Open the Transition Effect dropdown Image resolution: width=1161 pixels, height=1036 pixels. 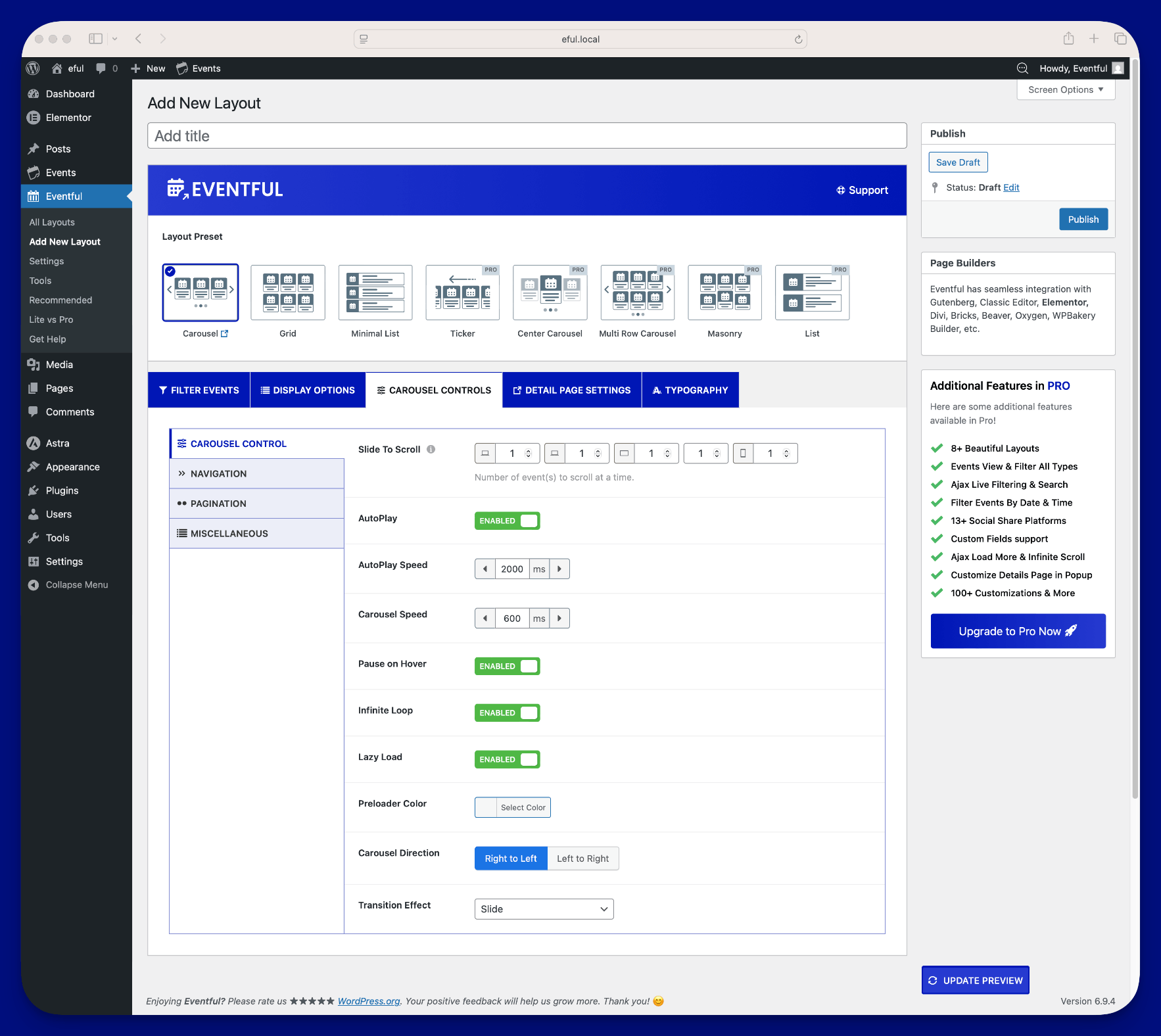pyautogui.click(x=544, y=909)
